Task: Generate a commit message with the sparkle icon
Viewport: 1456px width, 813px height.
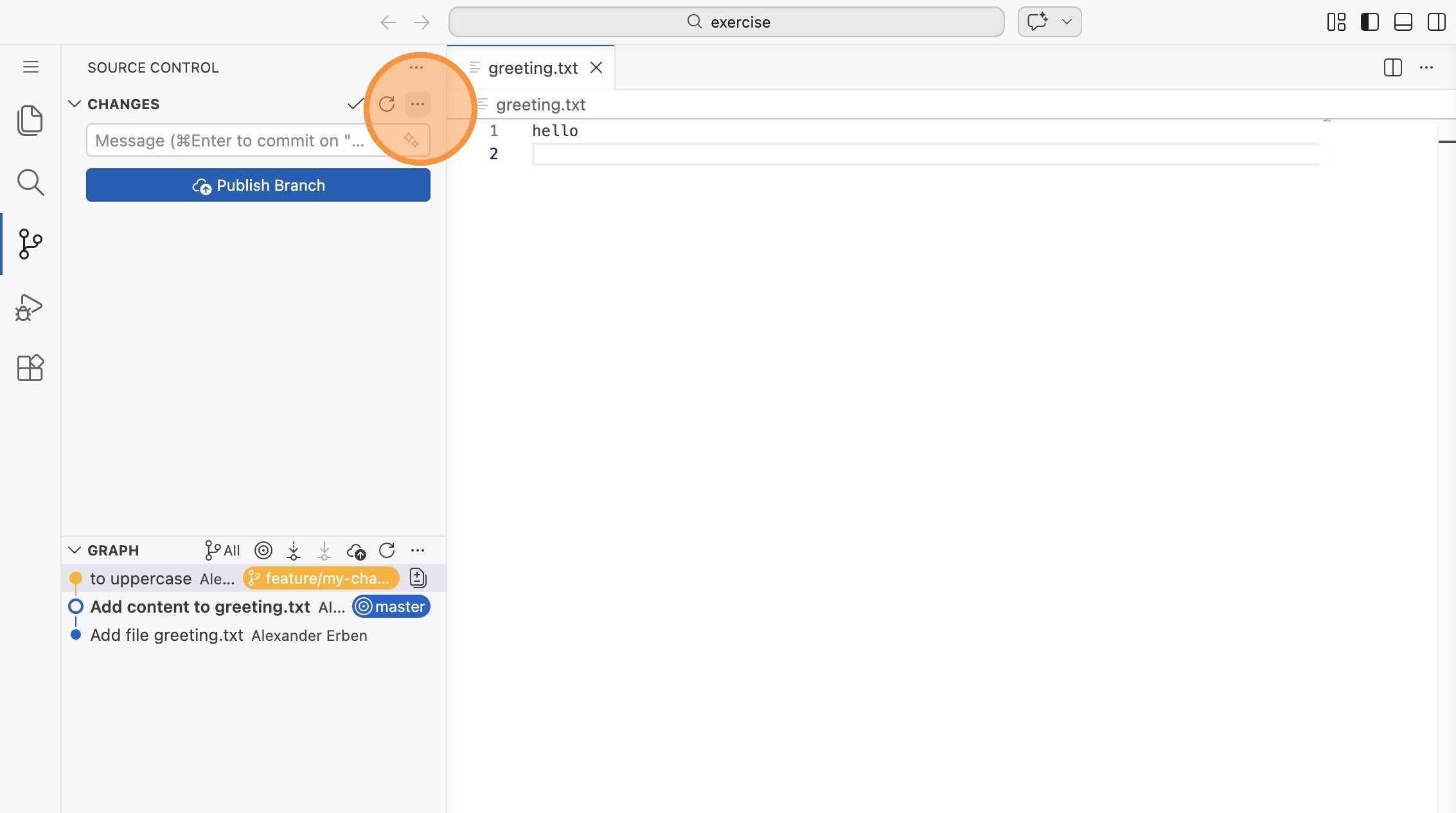Action: click(411, 140)
